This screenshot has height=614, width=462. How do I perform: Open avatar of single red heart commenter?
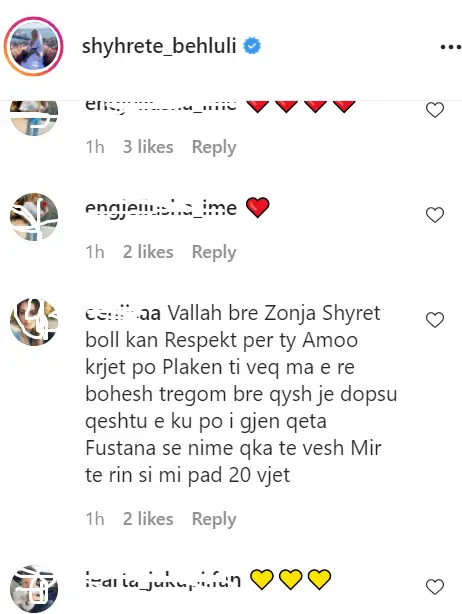click(34, 217)
